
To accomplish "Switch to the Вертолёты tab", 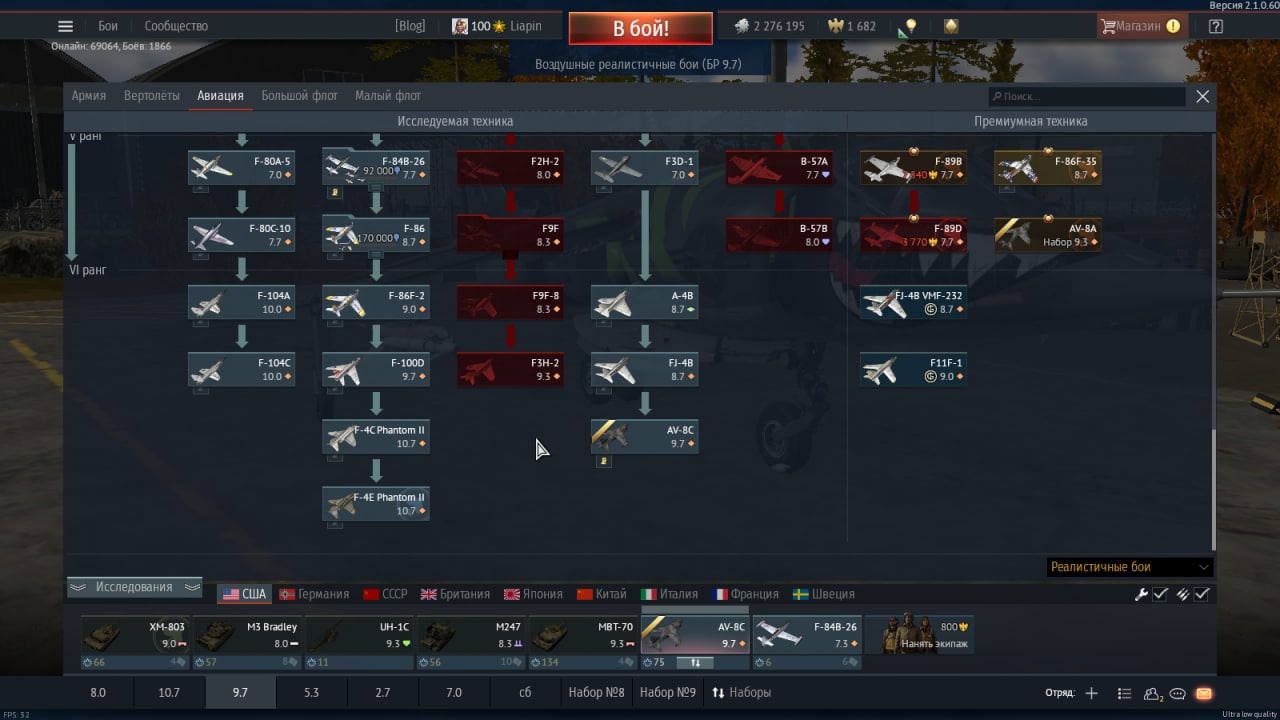I will [x=152, y=96].
